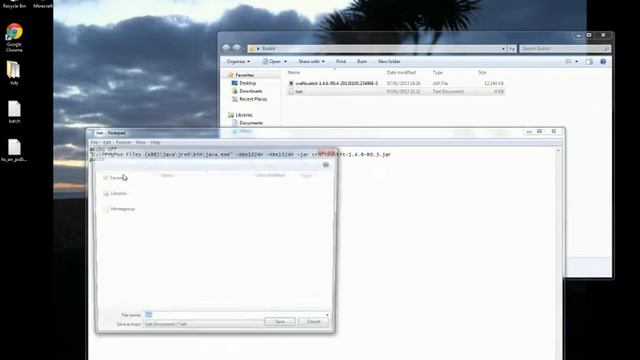Open the Notepad File menu

[94, 142]
